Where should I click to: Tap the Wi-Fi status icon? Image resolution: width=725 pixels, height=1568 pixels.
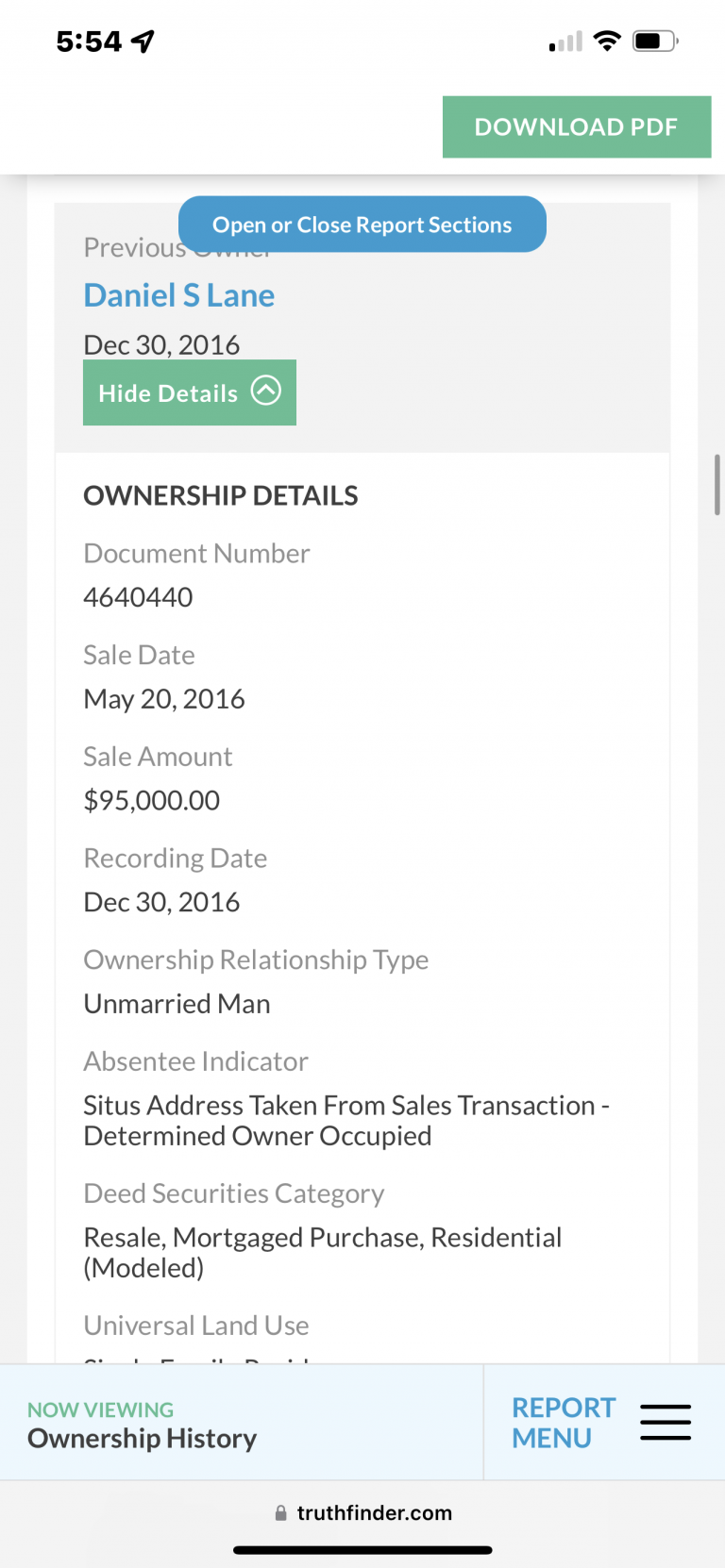pyautogui.click(x=607, y=41)
